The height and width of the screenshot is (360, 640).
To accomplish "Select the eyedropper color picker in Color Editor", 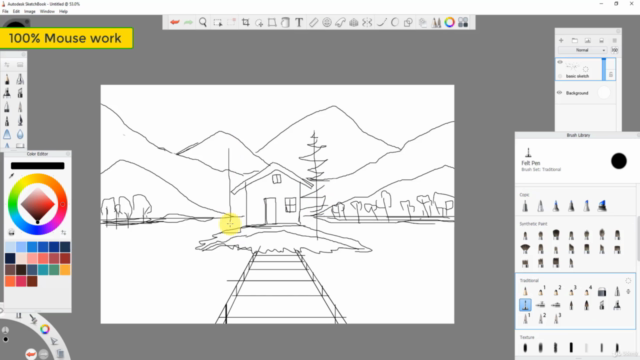I will tap(11, 176).
